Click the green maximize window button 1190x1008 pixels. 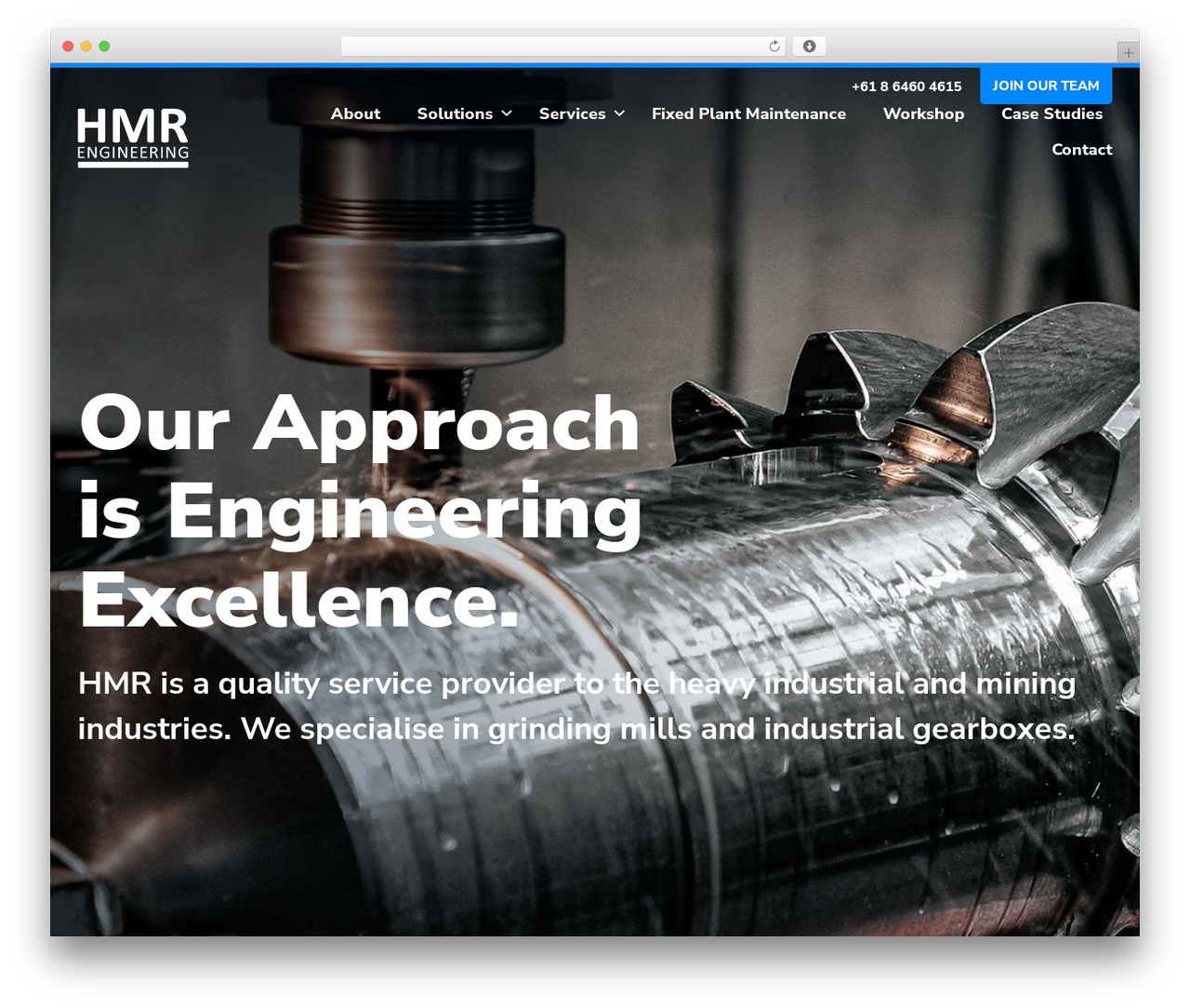click(x=104, y=46)
